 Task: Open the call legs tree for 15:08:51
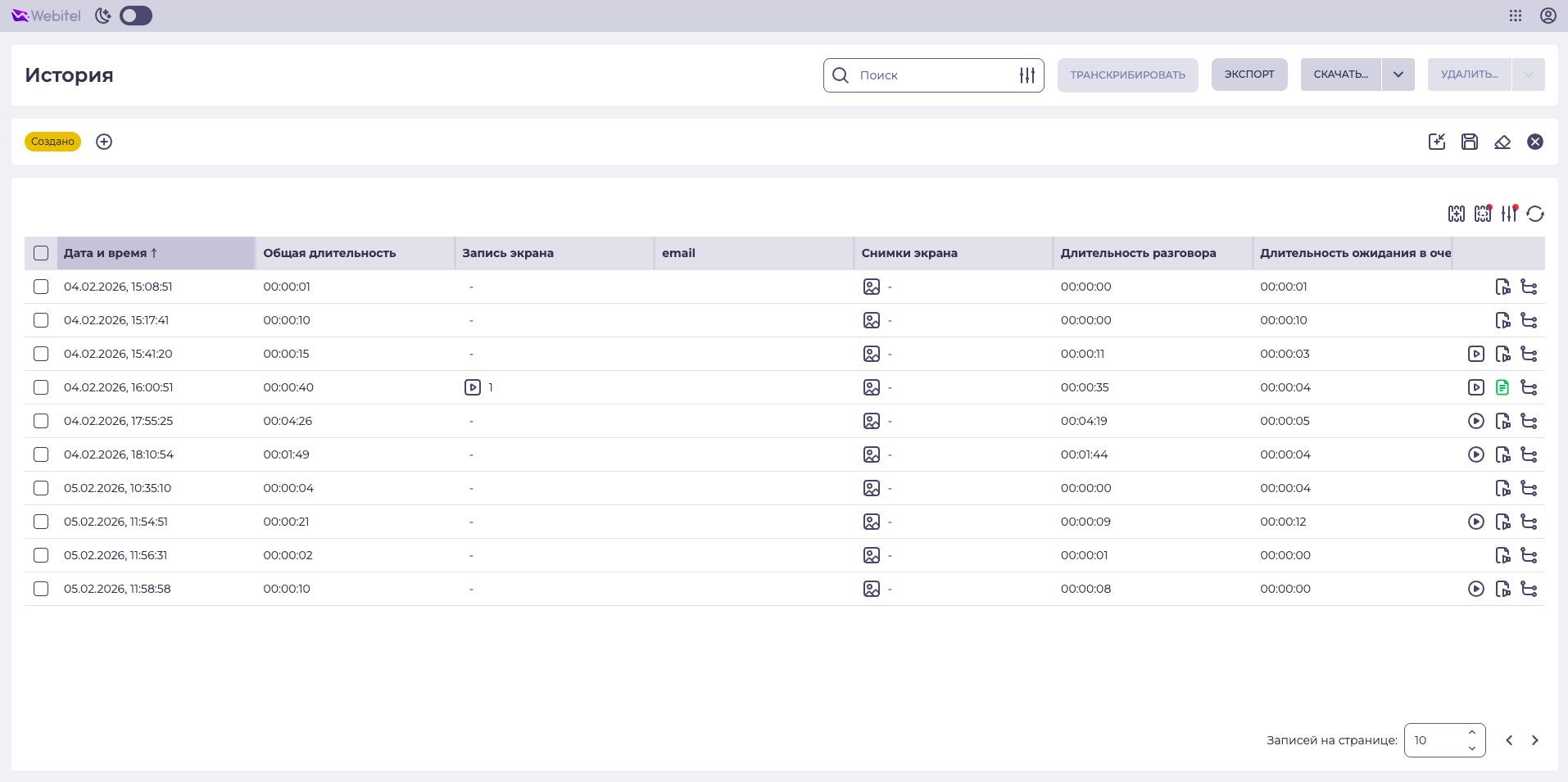click(x=1529, y=287)
